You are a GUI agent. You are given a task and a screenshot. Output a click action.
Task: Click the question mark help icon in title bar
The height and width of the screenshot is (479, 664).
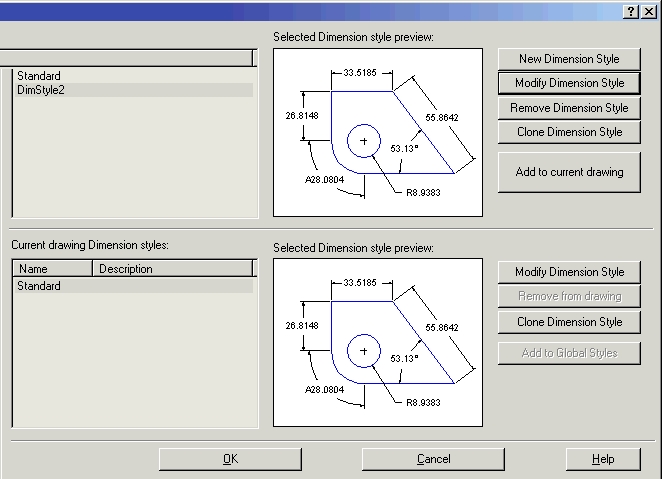(x=631, y=11)
